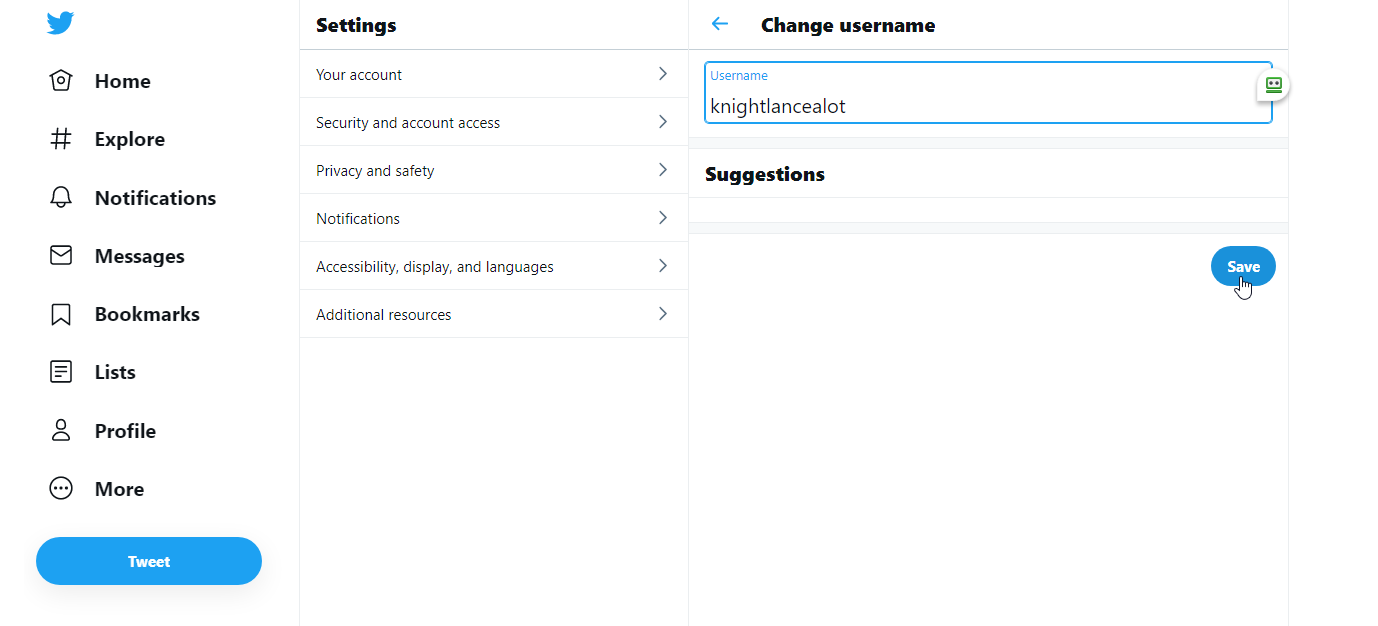1378x626 pixels.
Task: Open the Notifications settings row
Action: pos(494,218)
